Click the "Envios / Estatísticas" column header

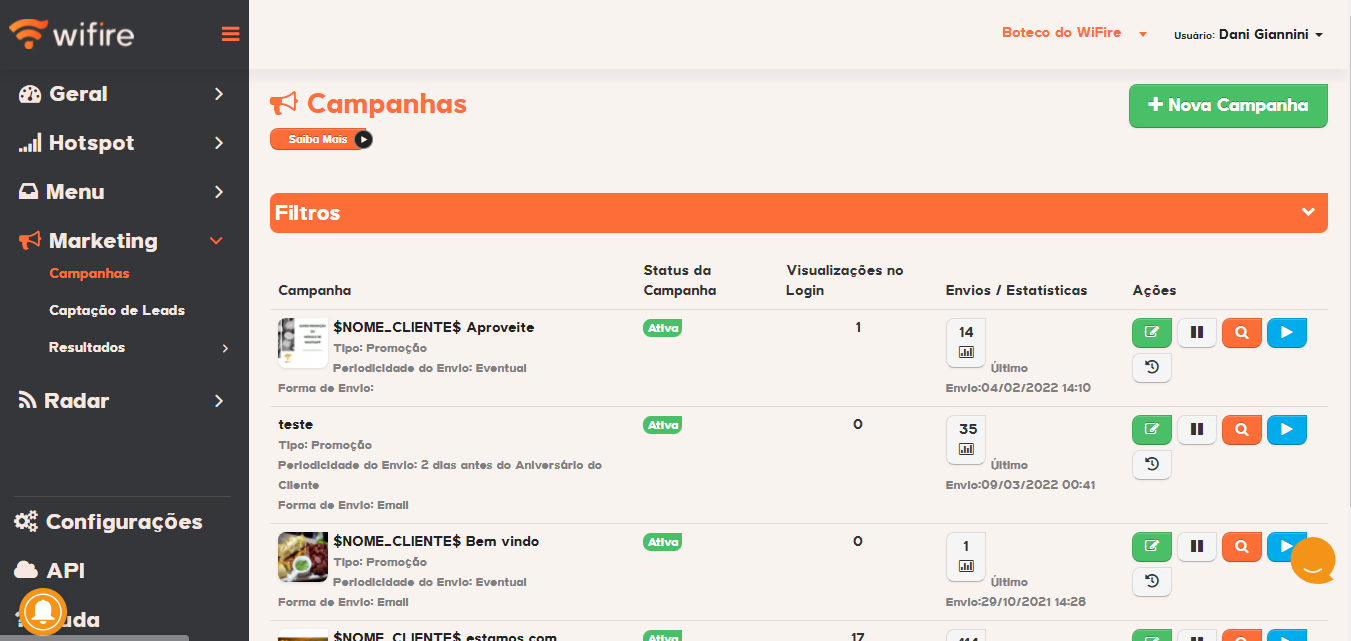[x=1016, y=291]
